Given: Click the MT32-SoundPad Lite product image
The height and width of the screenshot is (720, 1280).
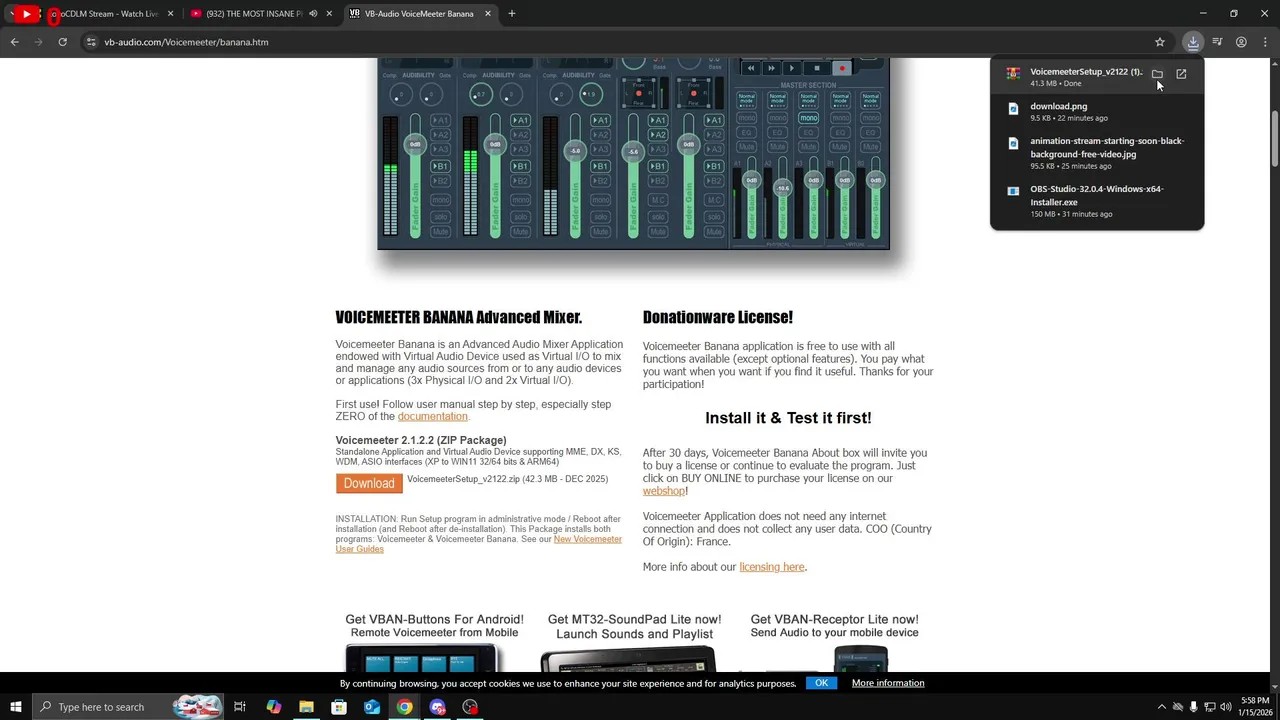Looking at the screenshot, I should point(628,659).
